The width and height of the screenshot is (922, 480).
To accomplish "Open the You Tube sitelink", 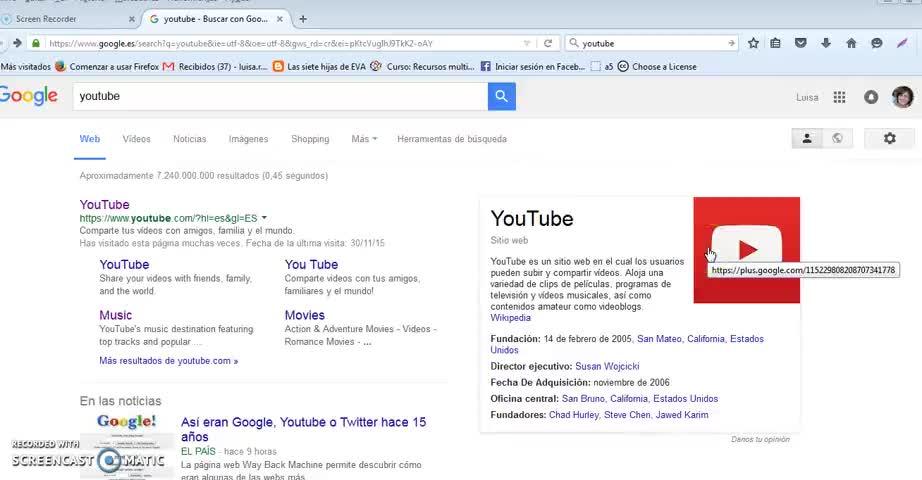I will point(311,264).
